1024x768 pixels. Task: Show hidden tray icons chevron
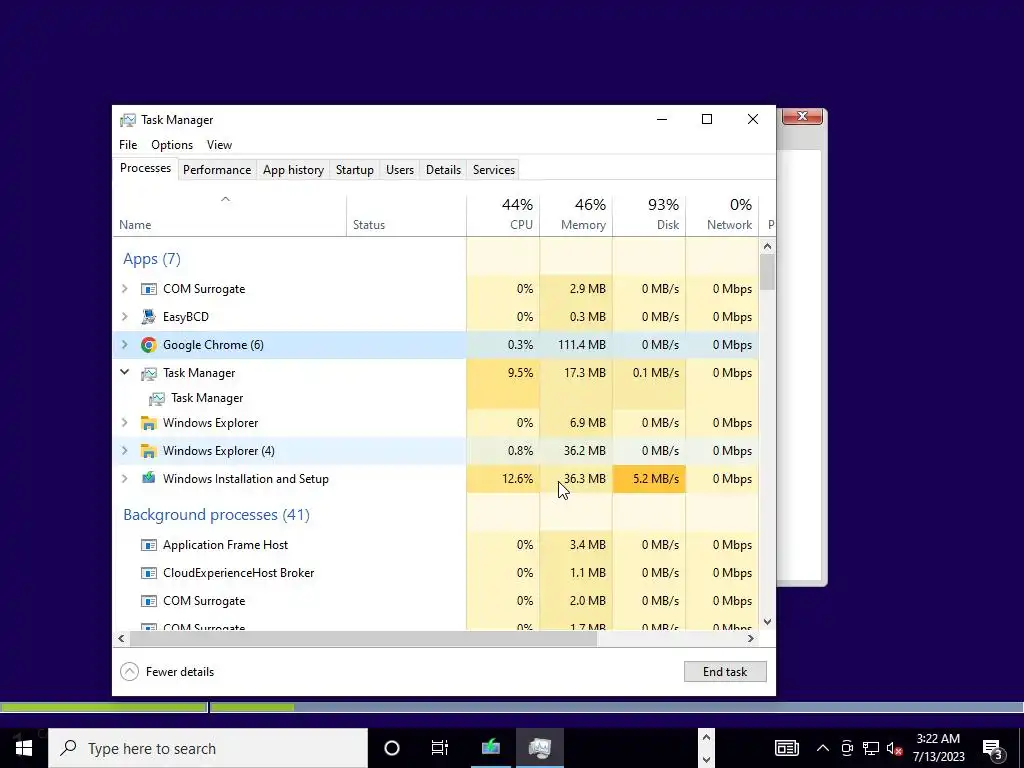coord(823,748)
